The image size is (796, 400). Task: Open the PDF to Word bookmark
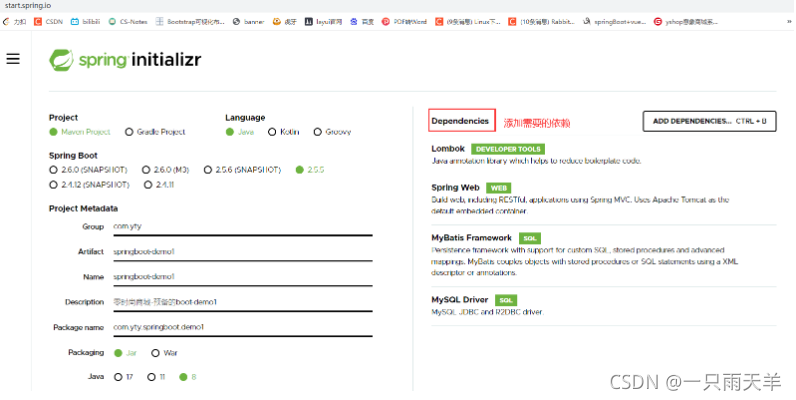click(404, 22)
